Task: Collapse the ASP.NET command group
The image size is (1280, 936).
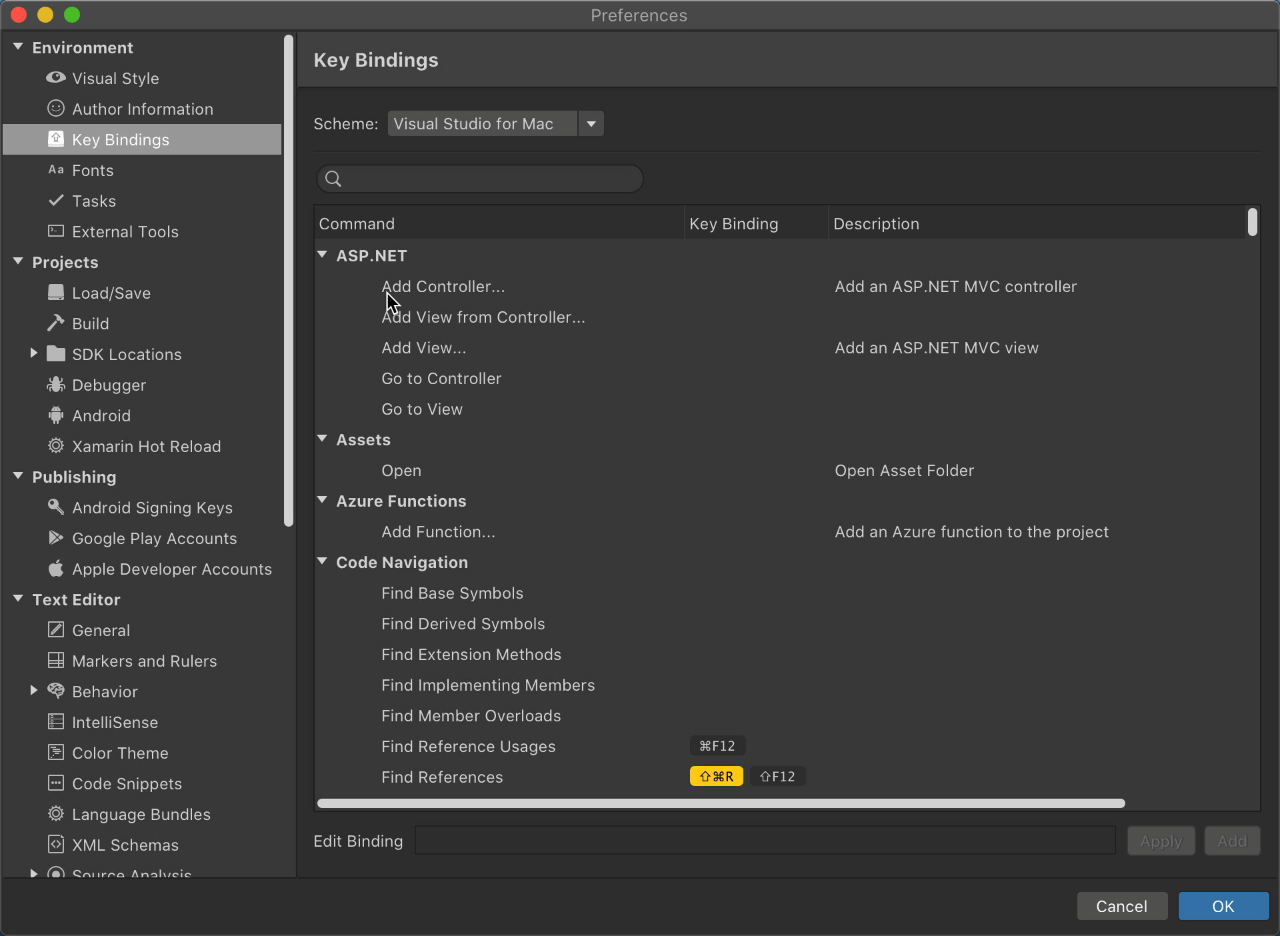Action: tap(323, 255)
